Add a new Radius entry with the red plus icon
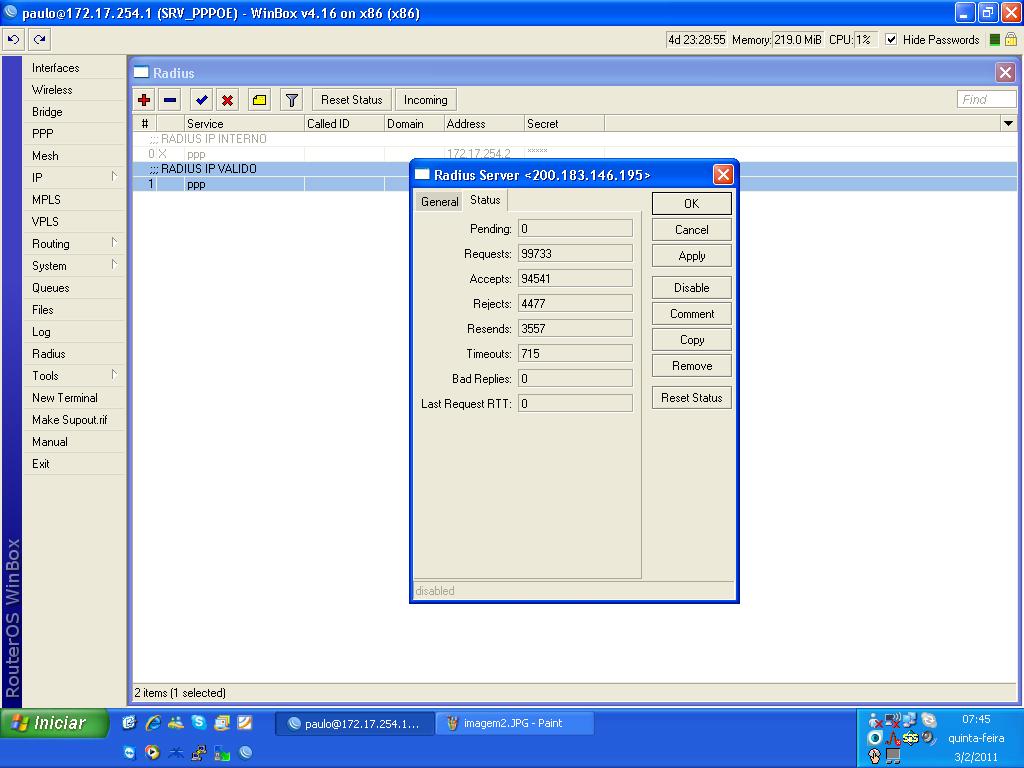1024x768 pixels. pos(144,100)
